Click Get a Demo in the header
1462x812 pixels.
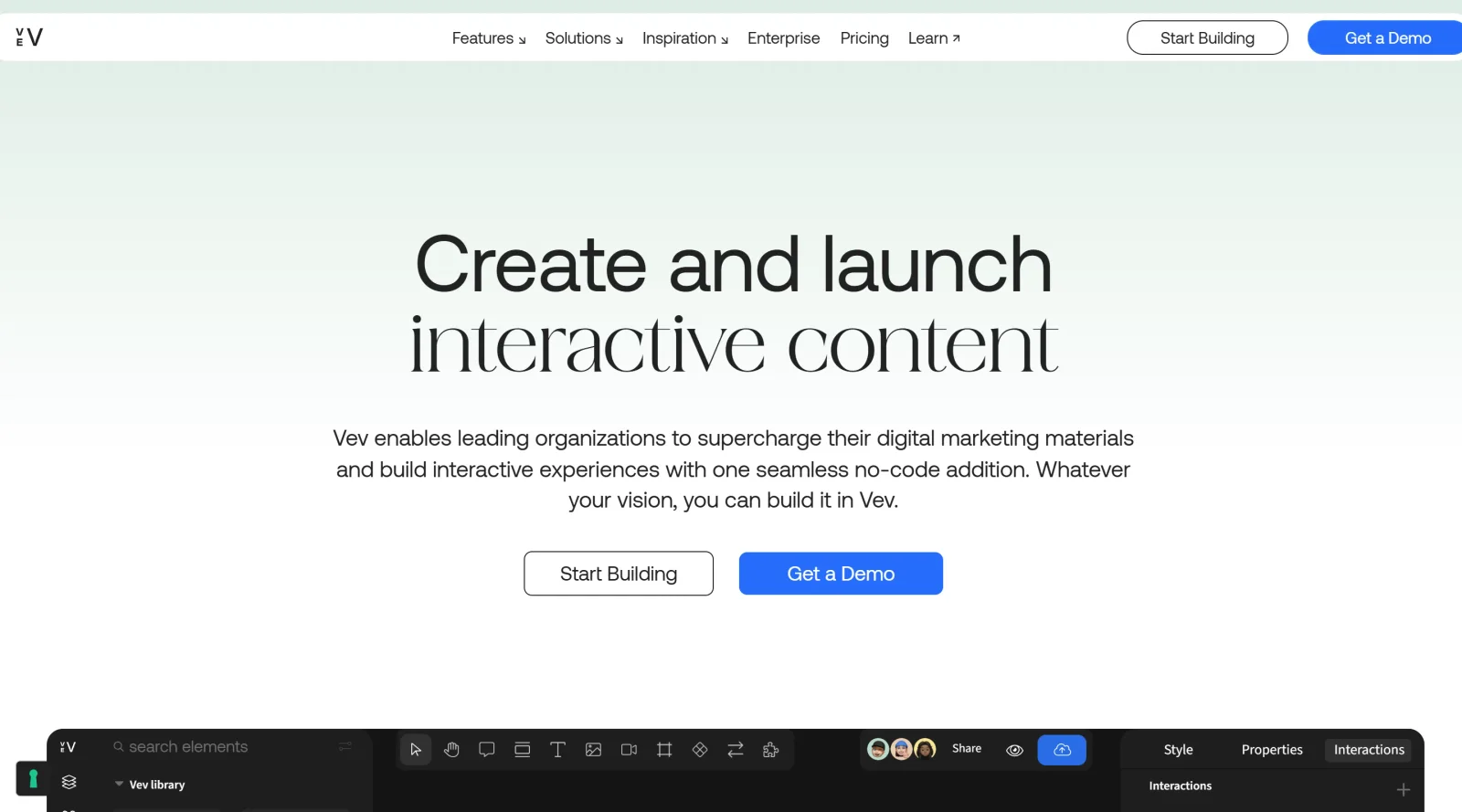[1385, 37]
